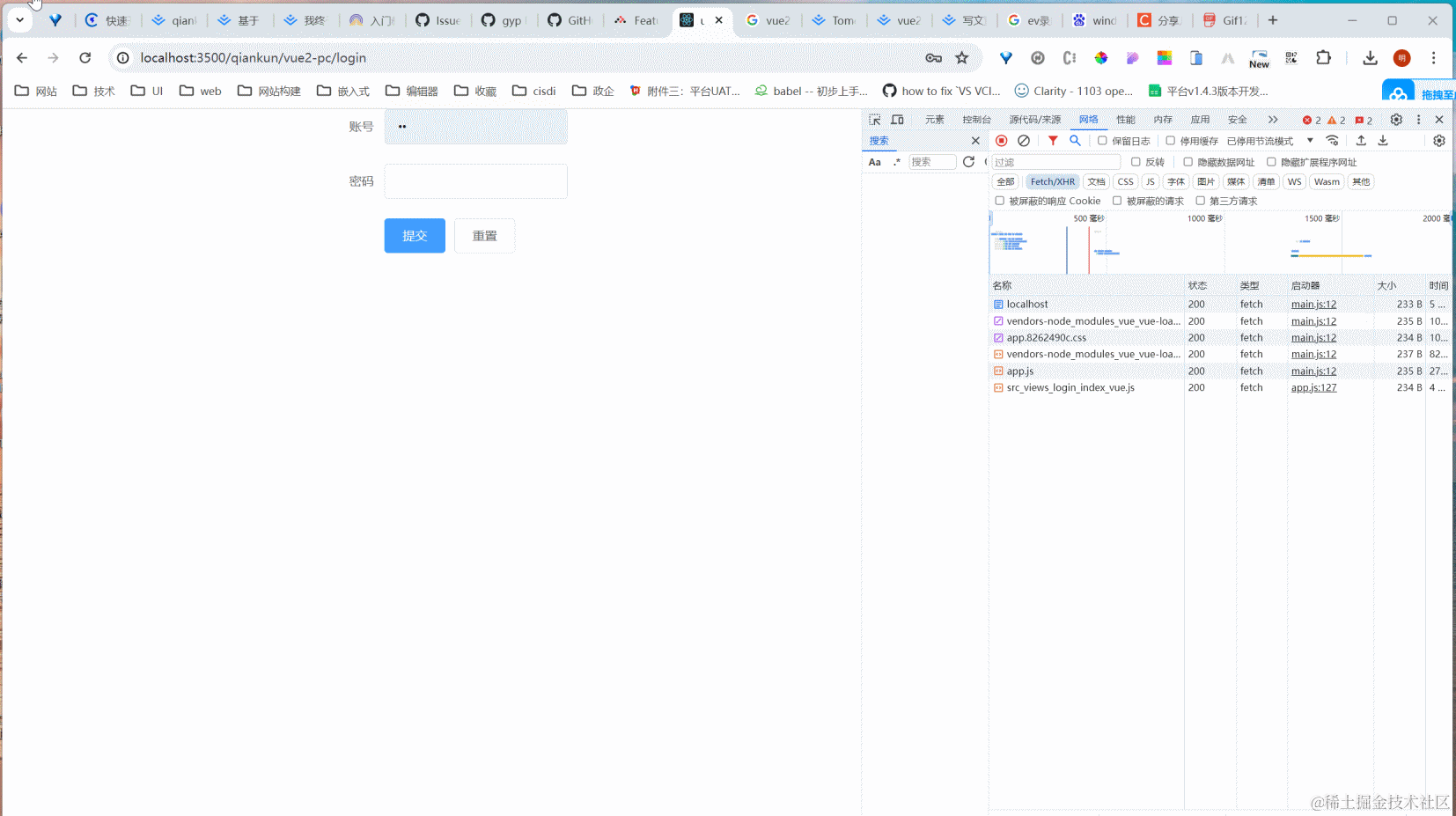Open DevTools settings gear
This screenshot has width=1456, height=816.
click(x=1395, y=119)
